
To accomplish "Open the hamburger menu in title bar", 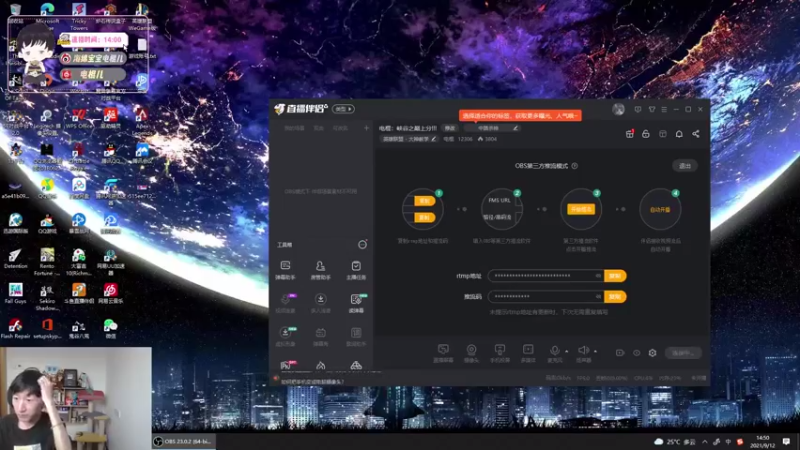I will point(664,109).
